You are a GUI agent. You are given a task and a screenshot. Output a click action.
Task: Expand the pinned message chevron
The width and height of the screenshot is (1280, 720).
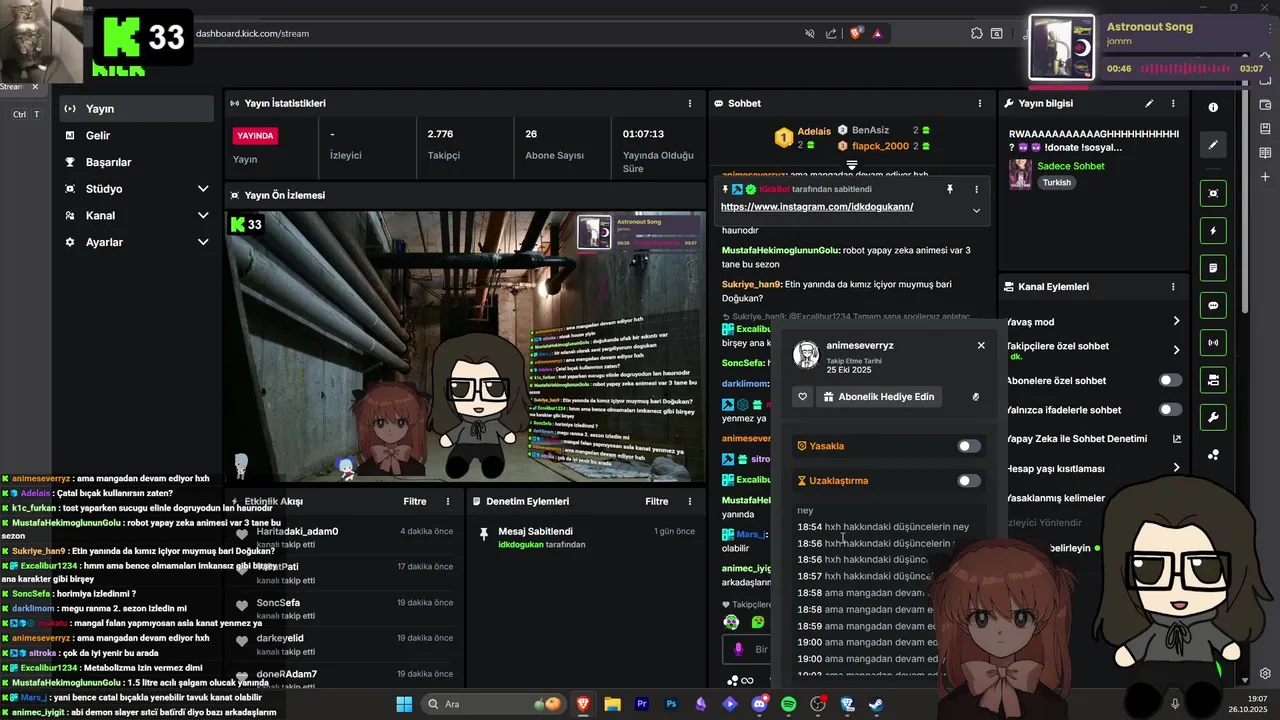976,210
